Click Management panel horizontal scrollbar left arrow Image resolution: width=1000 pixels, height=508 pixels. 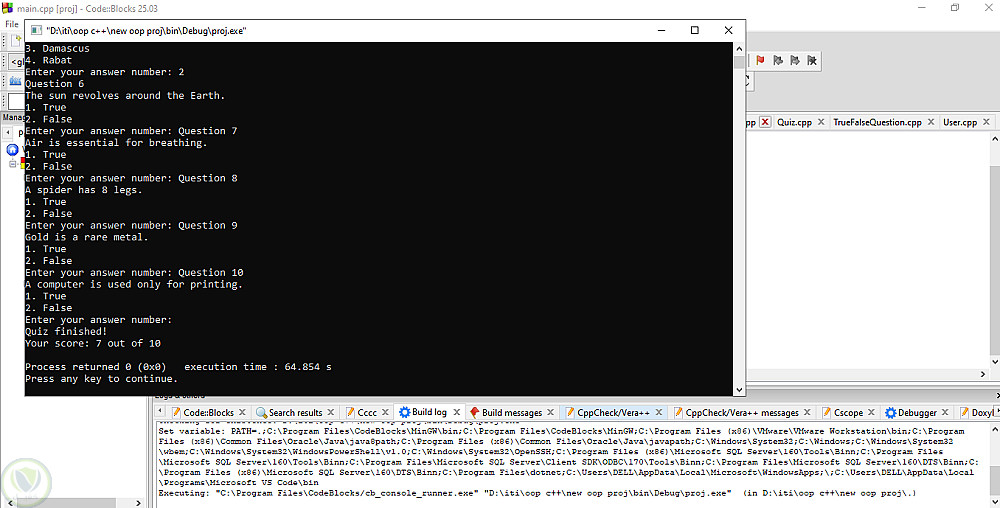pyautogui.click(x=10, y=503)
